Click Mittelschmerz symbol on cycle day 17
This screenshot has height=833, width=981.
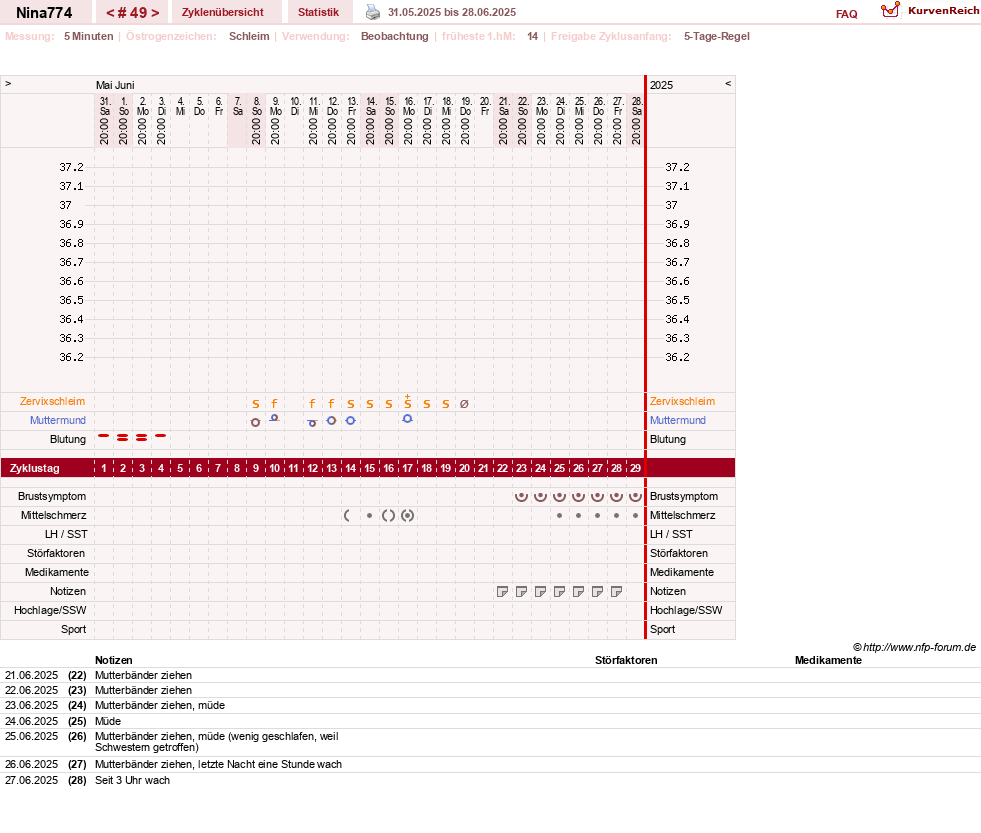407,516
